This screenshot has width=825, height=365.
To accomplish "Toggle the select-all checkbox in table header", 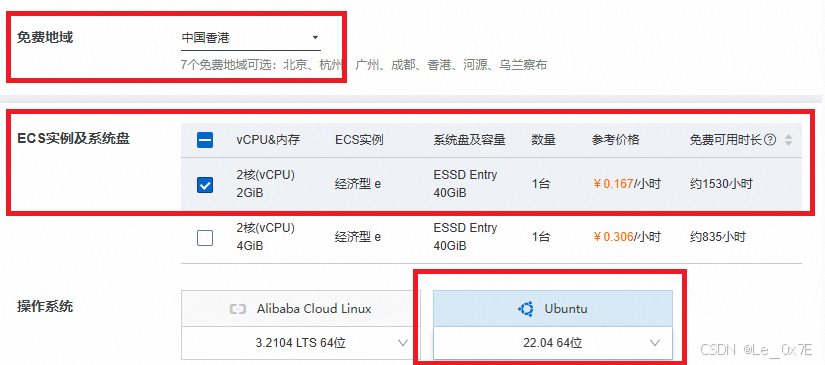I will [x=205, y=140].
